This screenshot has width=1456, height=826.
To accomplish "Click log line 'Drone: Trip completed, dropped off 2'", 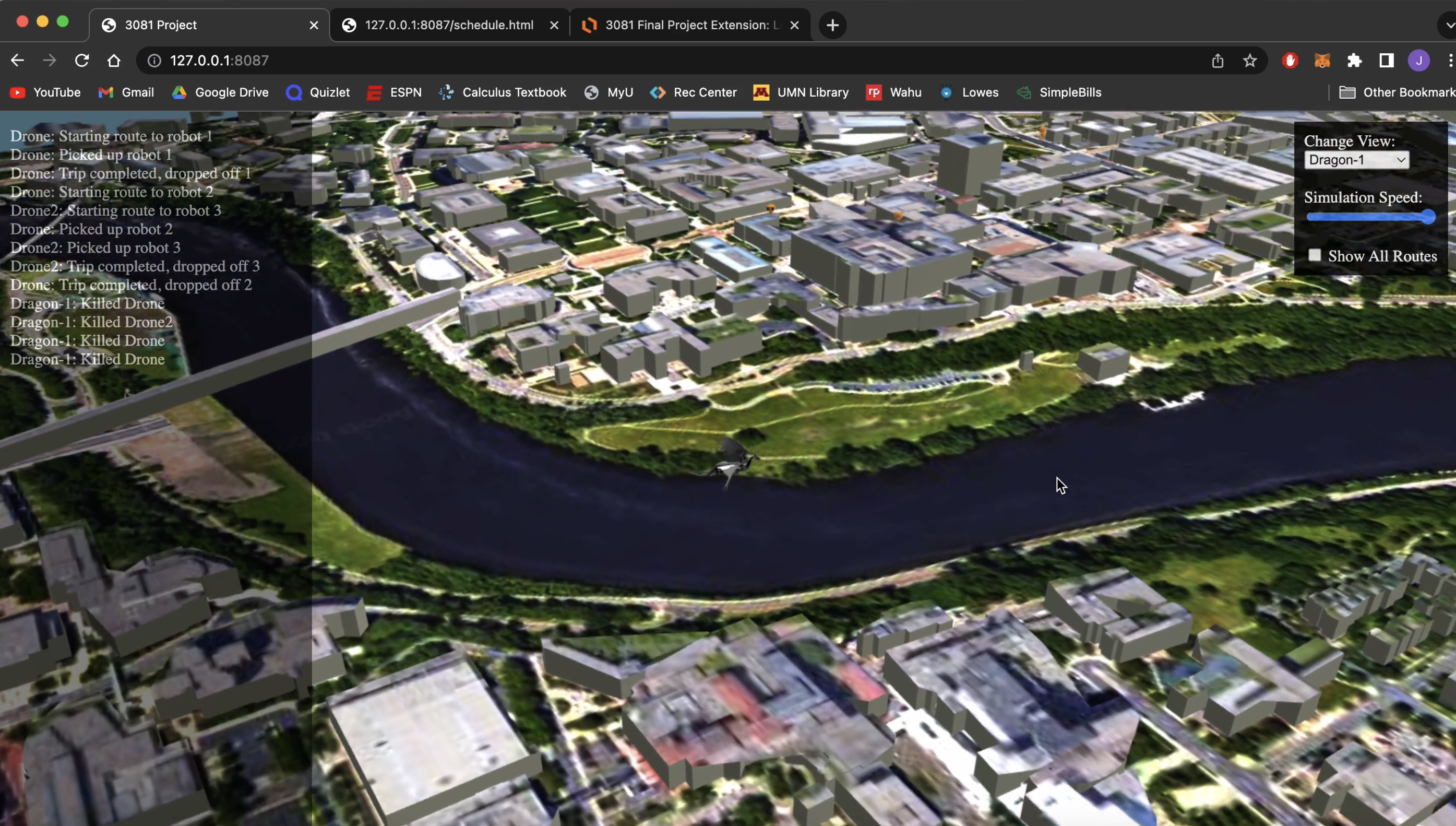I will click(131, 285).
